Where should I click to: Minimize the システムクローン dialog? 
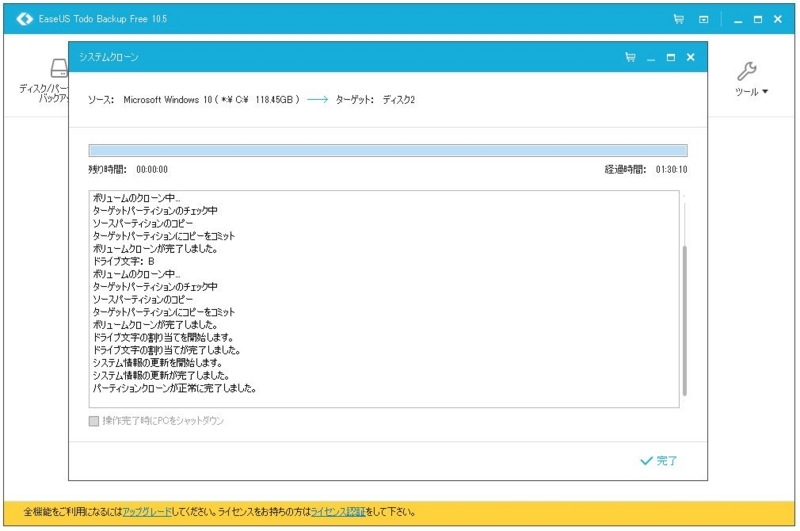click(651, 58)
